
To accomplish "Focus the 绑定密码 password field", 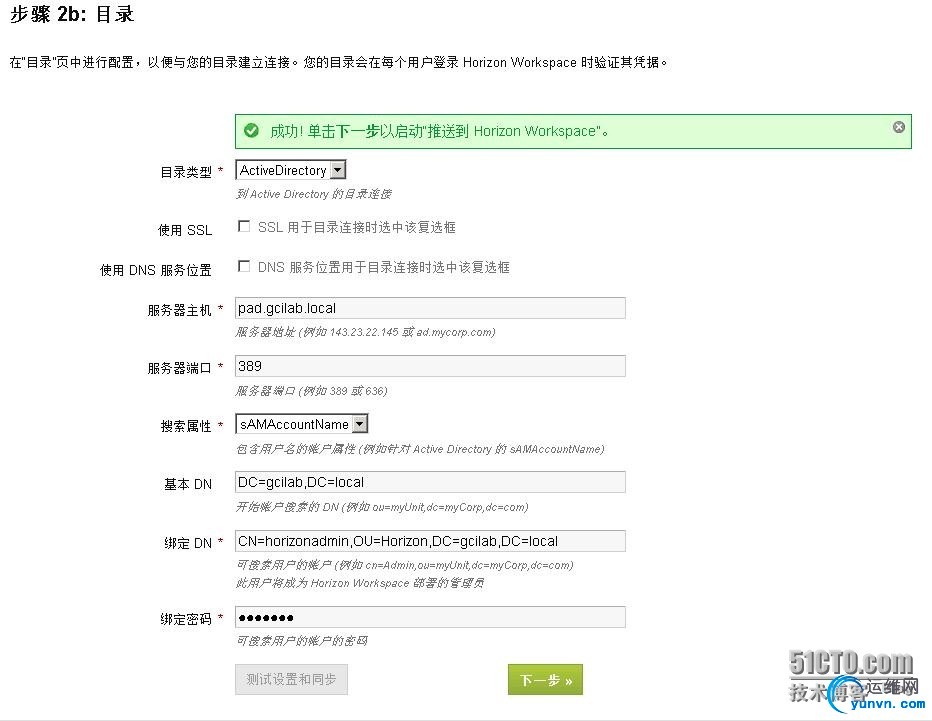I will (430, 617).
